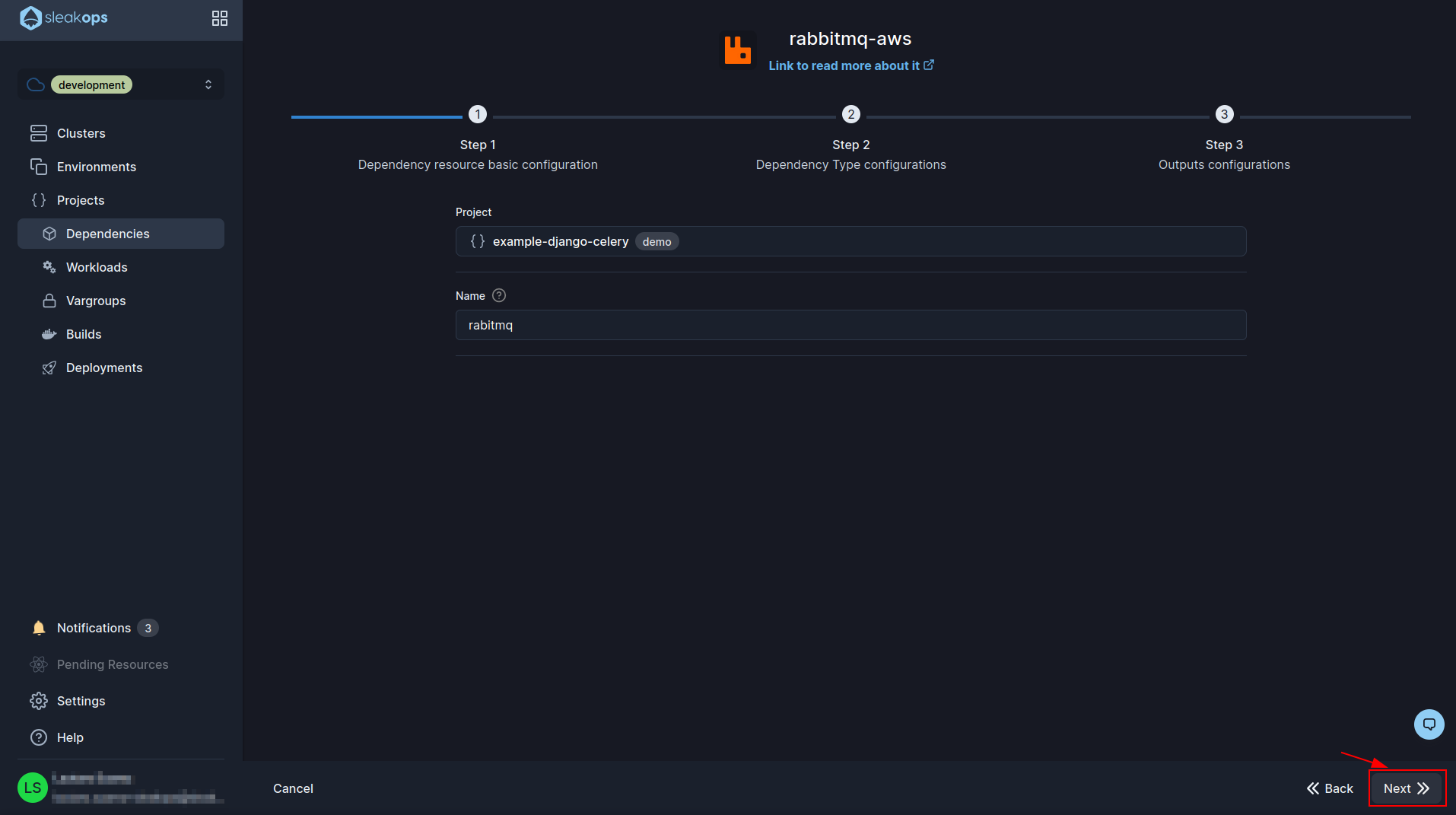Open the chat support bubble
Screen dimensions: 1456x815
click(1429, 724)
